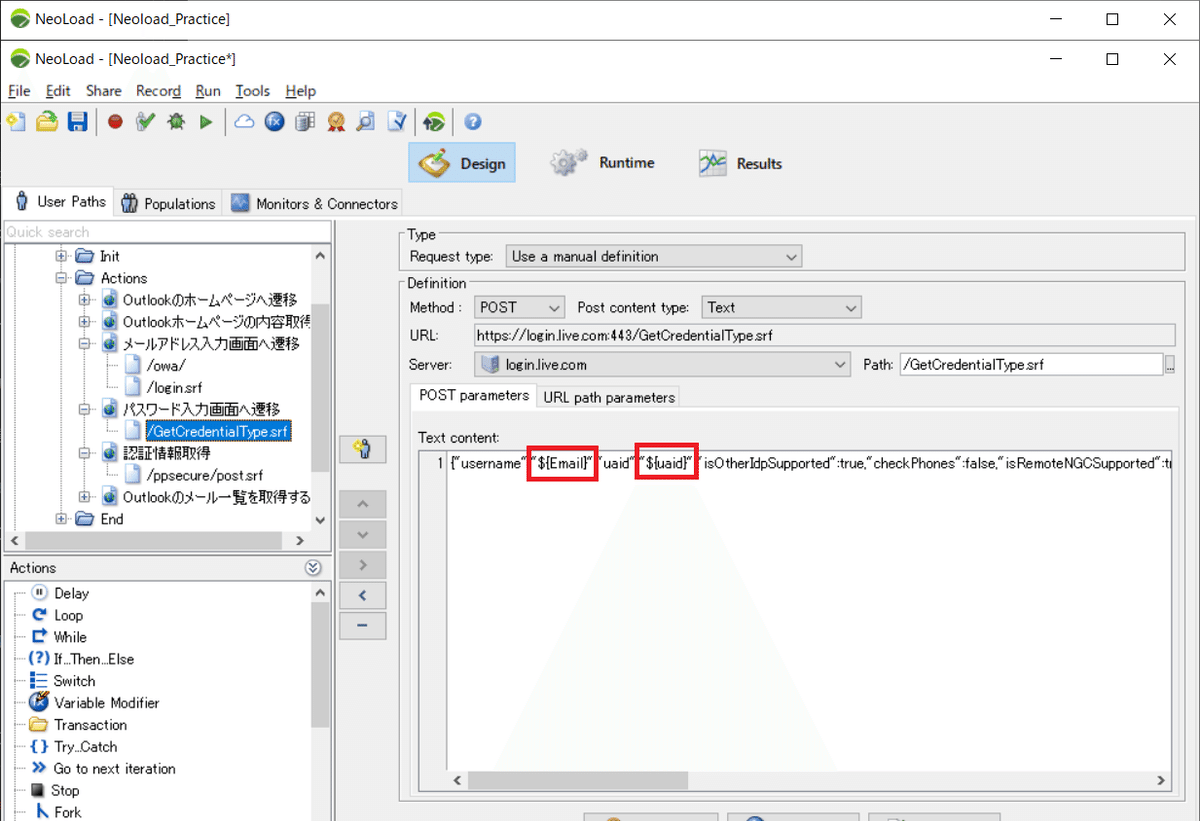This screenshot has width=1200, height=821.
Task: Choose Go to next iteration action
Action: click(x=114, y=769)
